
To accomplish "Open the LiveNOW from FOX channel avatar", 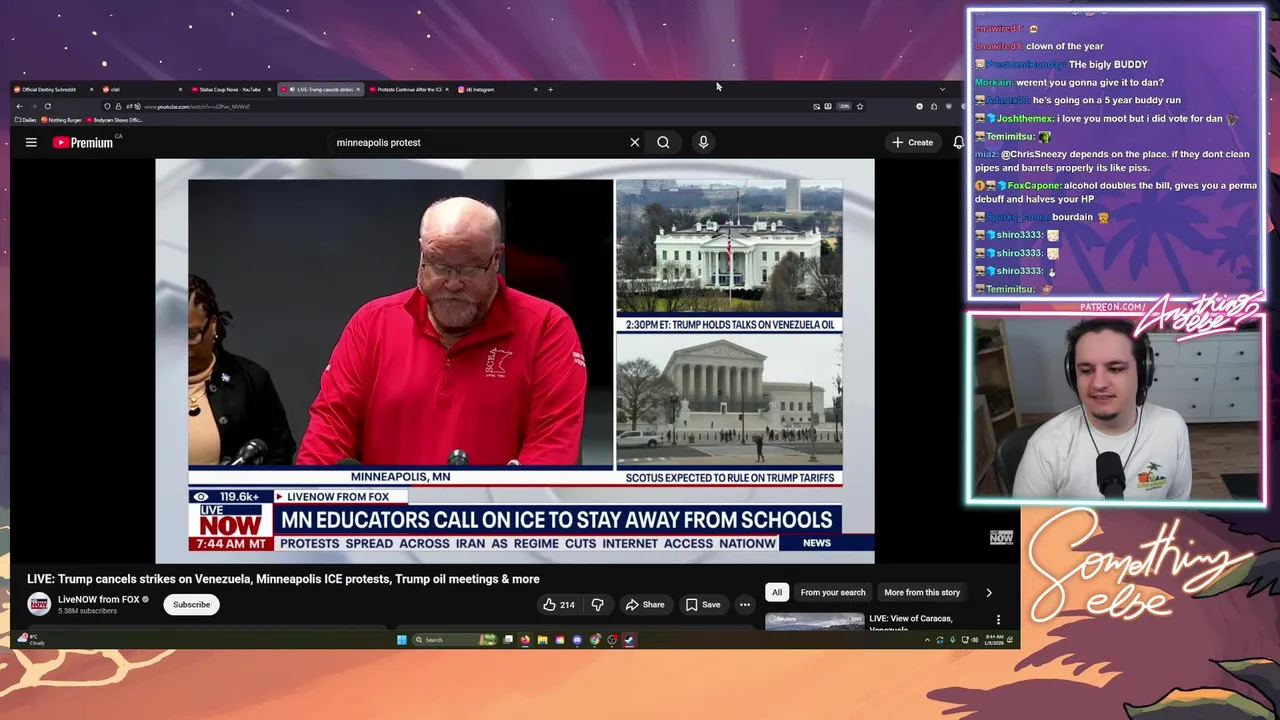I will [x=39, y=603].
